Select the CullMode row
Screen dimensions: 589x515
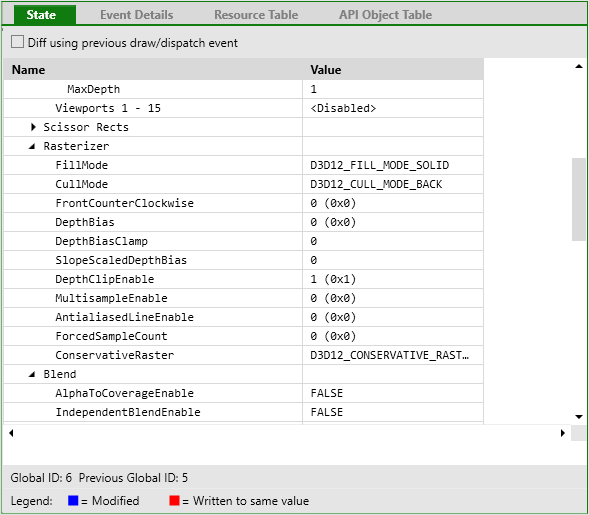(243, 184)
